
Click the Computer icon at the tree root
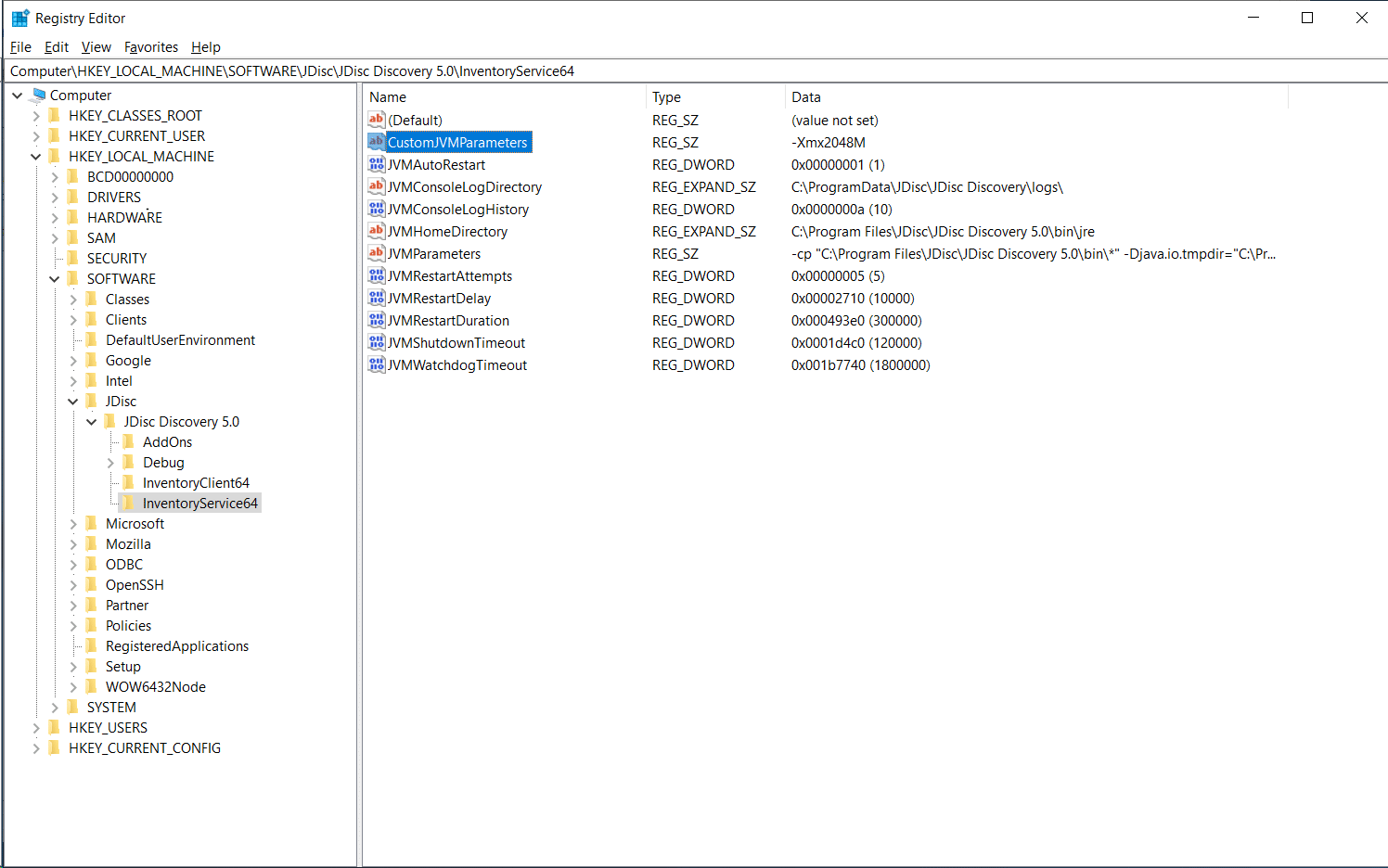point(38,95)
